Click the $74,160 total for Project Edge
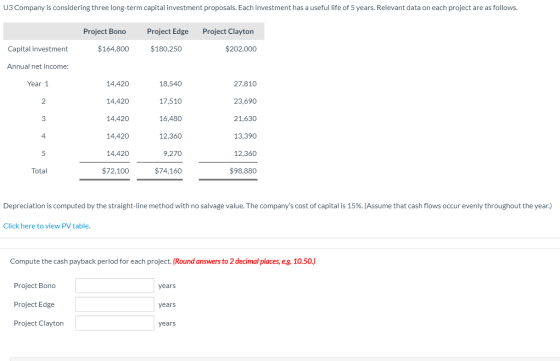The width and height of the screenshot is (560, 361). [x=168, y=171]
